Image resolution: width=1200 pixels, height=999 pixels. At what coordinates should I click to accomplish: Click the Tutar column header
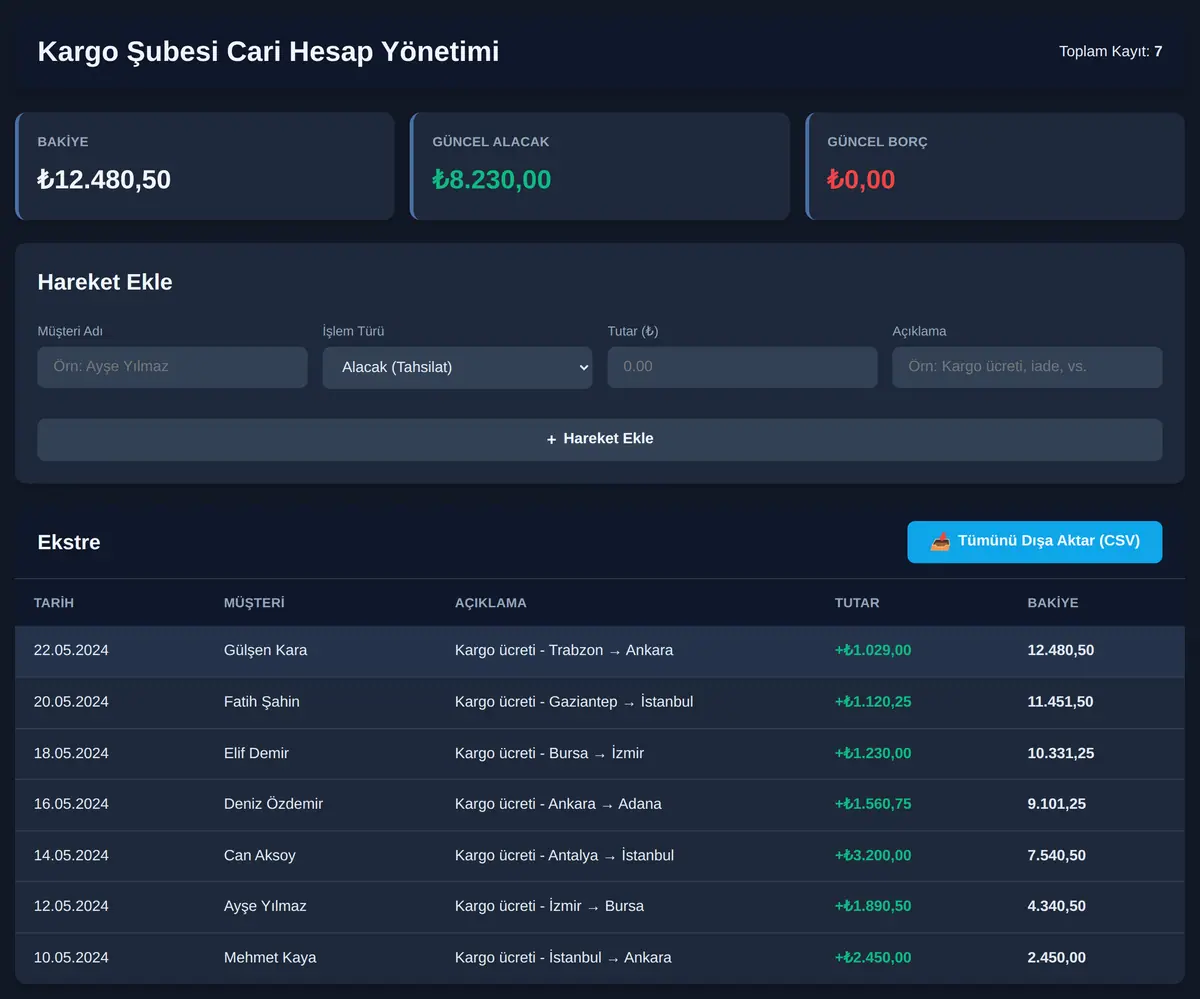click(x=857, y=603)
